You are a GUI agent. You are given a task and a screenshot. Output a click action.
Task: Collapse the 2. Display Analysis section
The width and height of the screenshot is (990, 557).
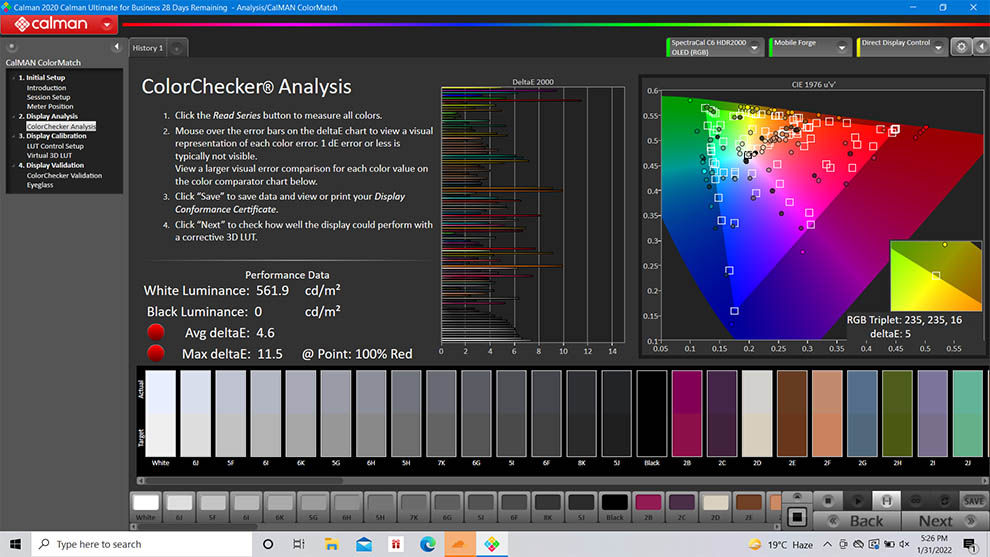click(x=14, y=116)
